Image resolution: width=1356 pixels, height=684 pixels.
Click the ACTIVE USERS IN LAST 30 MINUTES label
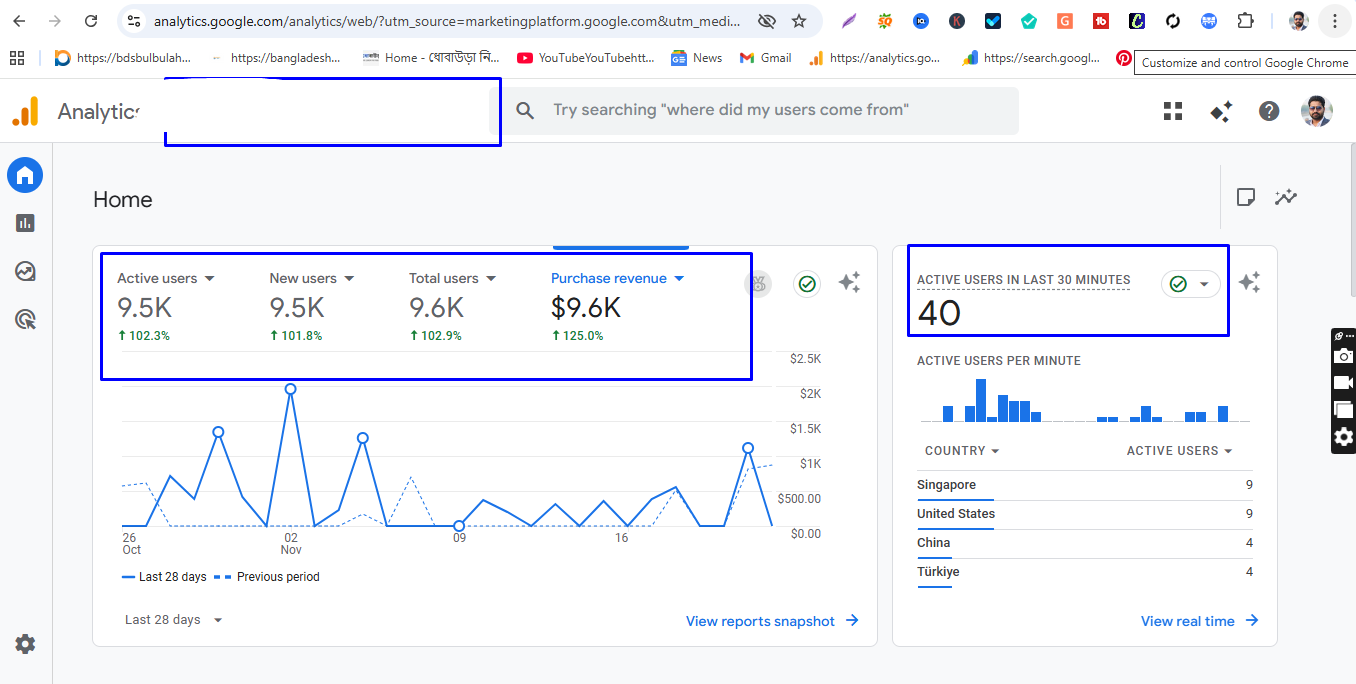pos(1023,280)
